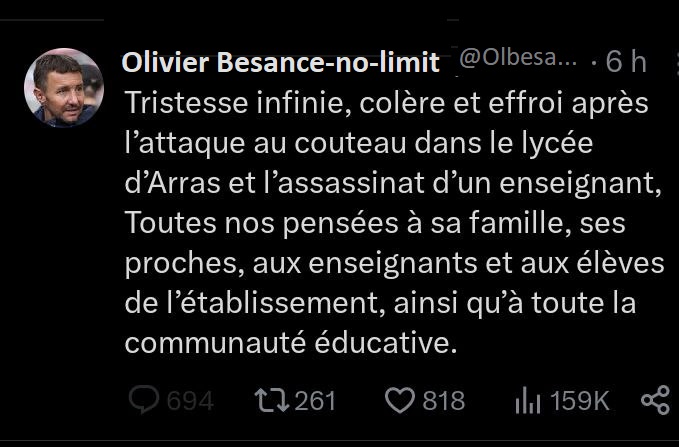Click the 694 replies count

coord(189,402)
